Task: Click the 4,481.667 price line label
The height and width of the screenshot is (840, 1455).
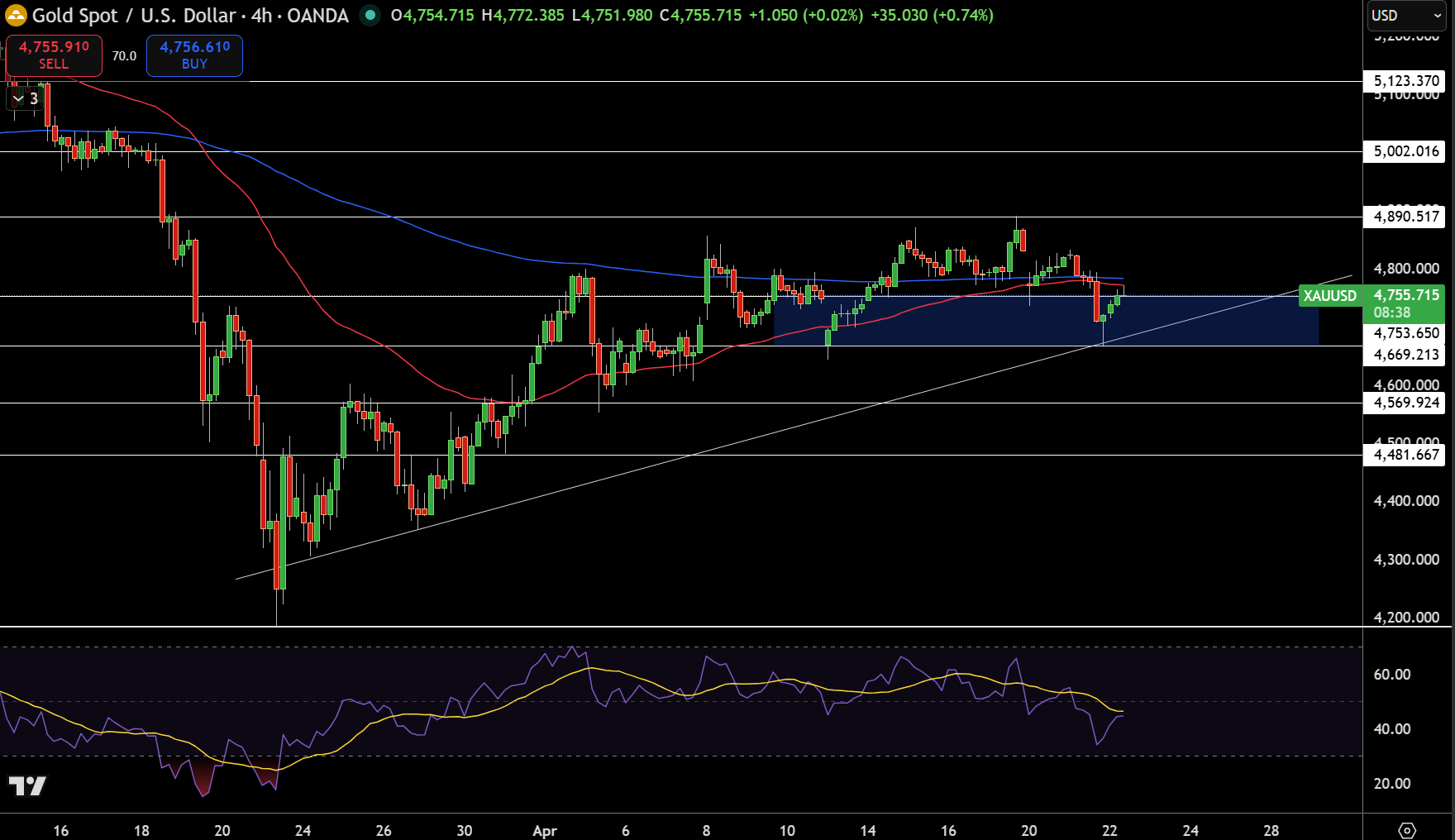Action: click(x=1405, y=455)
